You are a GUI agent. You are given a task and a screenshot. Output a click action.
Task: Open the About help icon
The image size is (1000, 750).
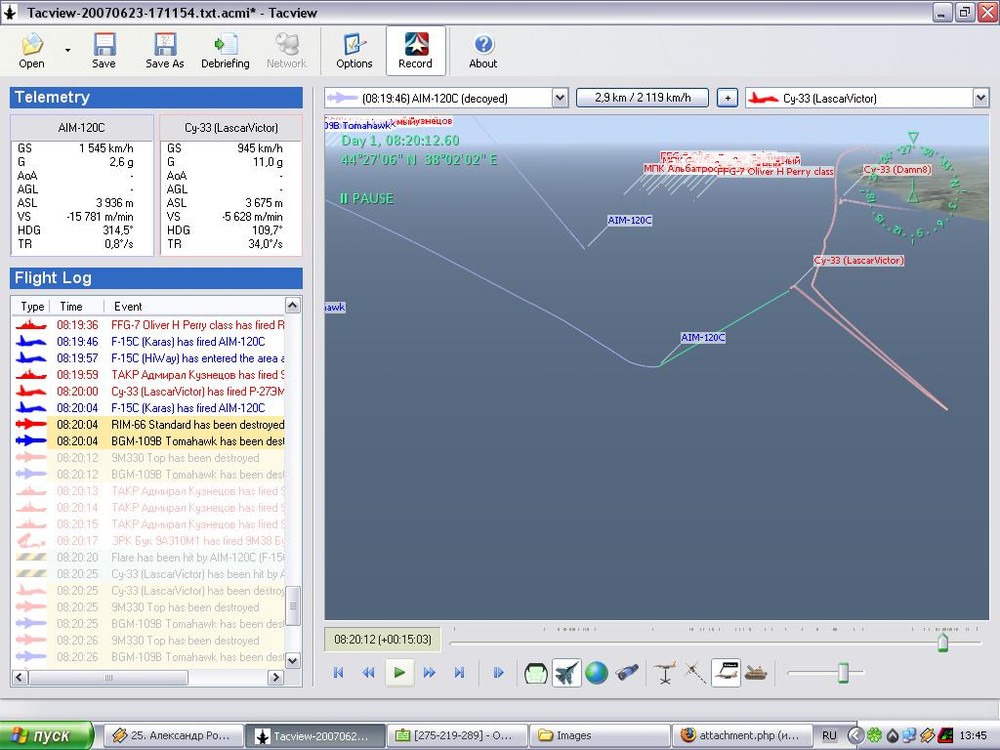483,51
